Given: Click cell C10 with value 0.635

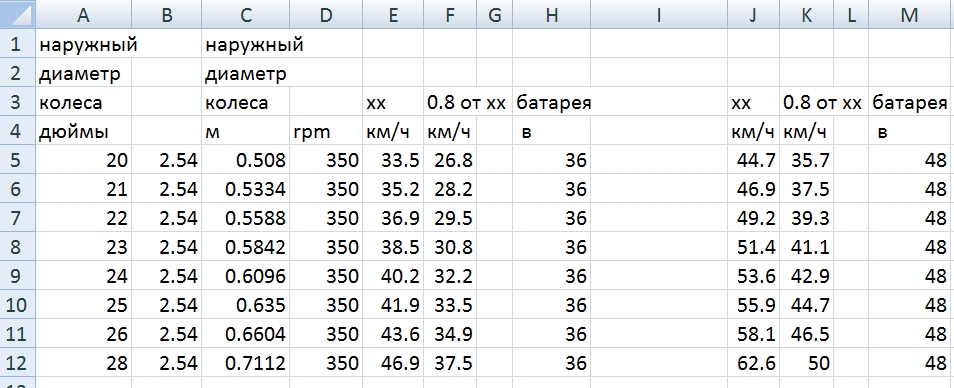Looking at the screenshot, I should (246, 305).
